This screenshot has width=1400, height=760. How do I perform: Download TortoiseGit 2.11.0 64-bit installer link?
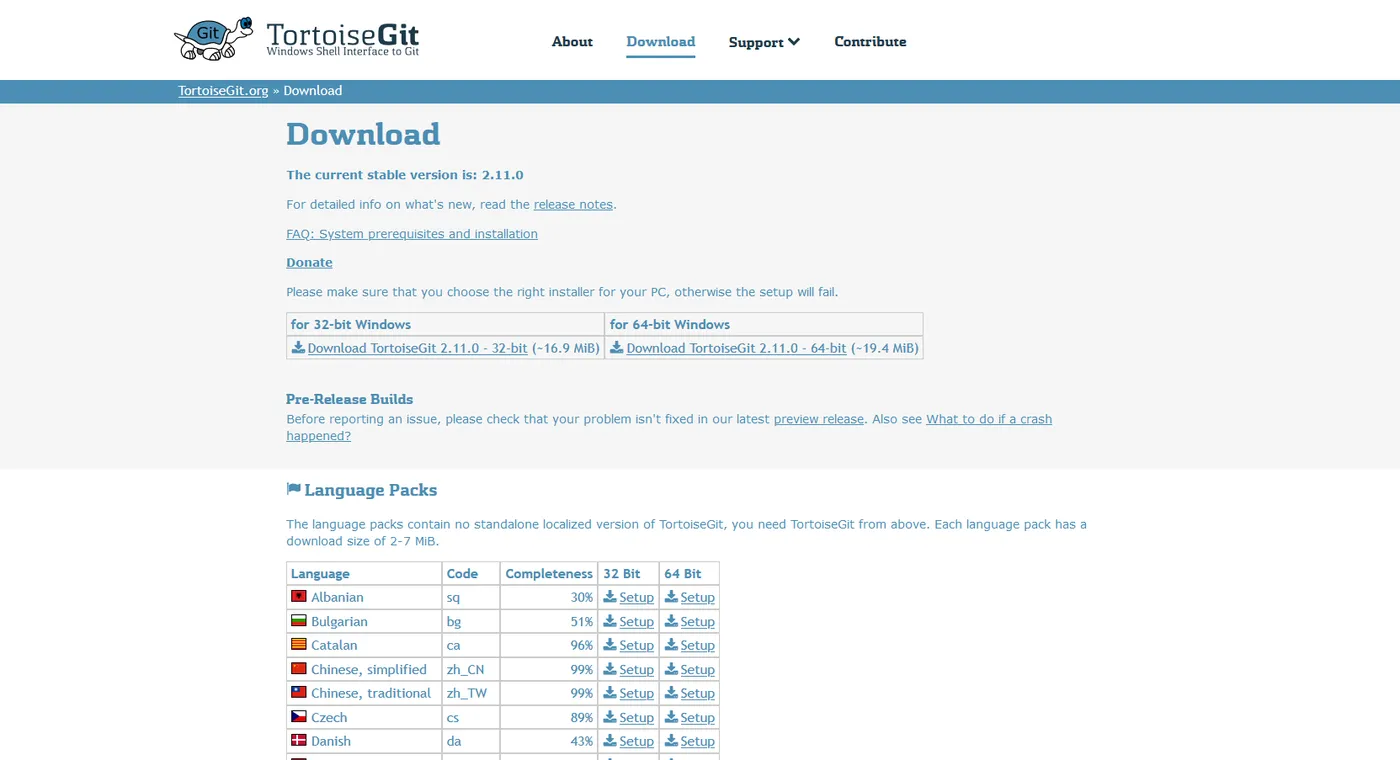736,348
